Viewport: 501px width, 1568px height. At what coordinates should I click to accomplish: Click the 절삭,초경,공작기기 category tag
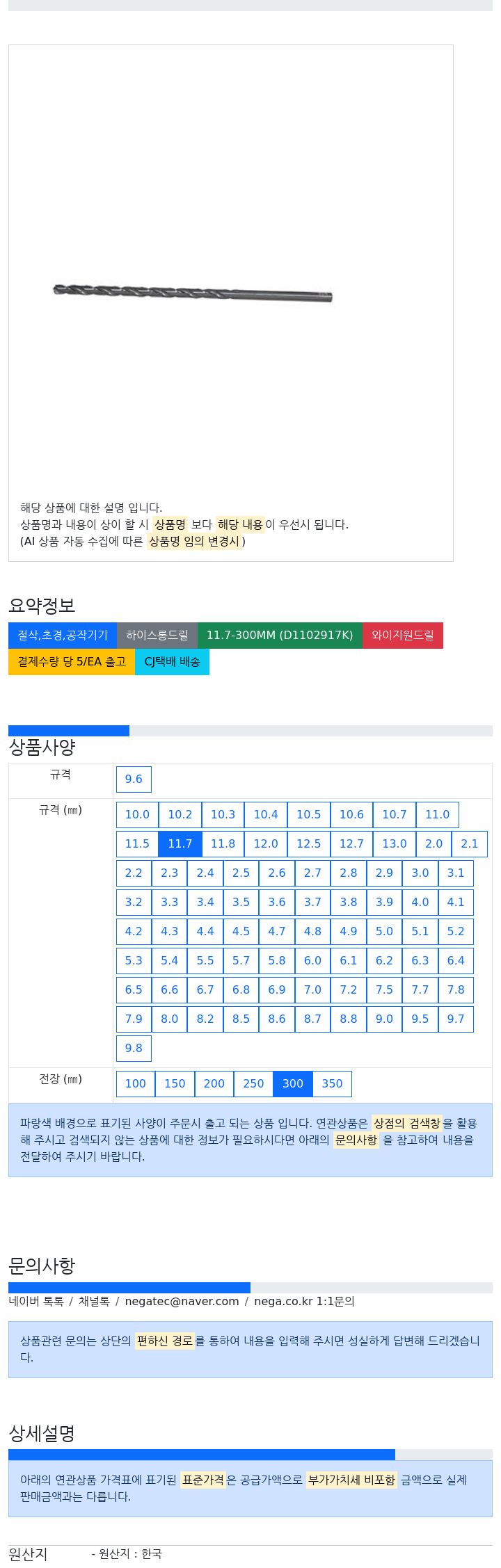63,635
